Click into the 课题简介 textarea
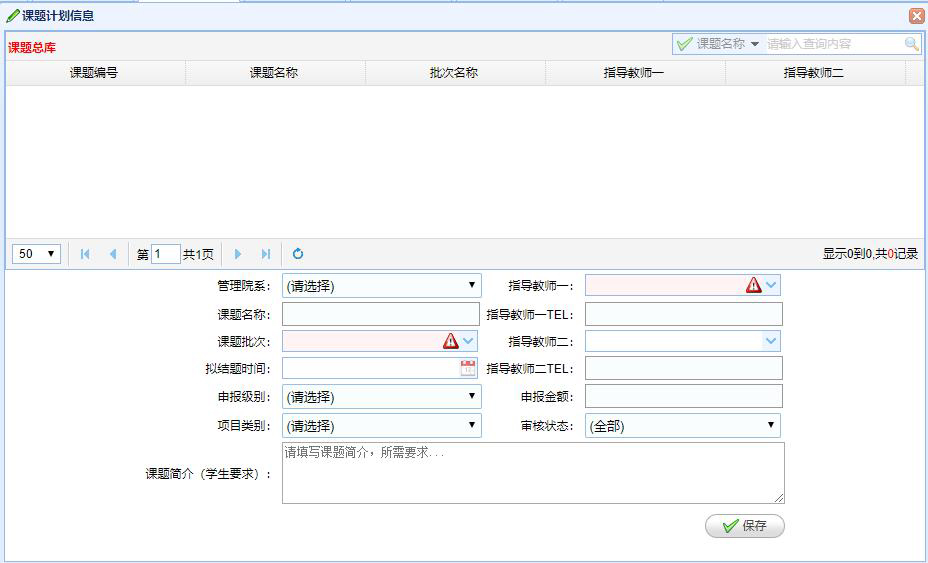Viewport: 928px width, 563px height. coord(532,473)
